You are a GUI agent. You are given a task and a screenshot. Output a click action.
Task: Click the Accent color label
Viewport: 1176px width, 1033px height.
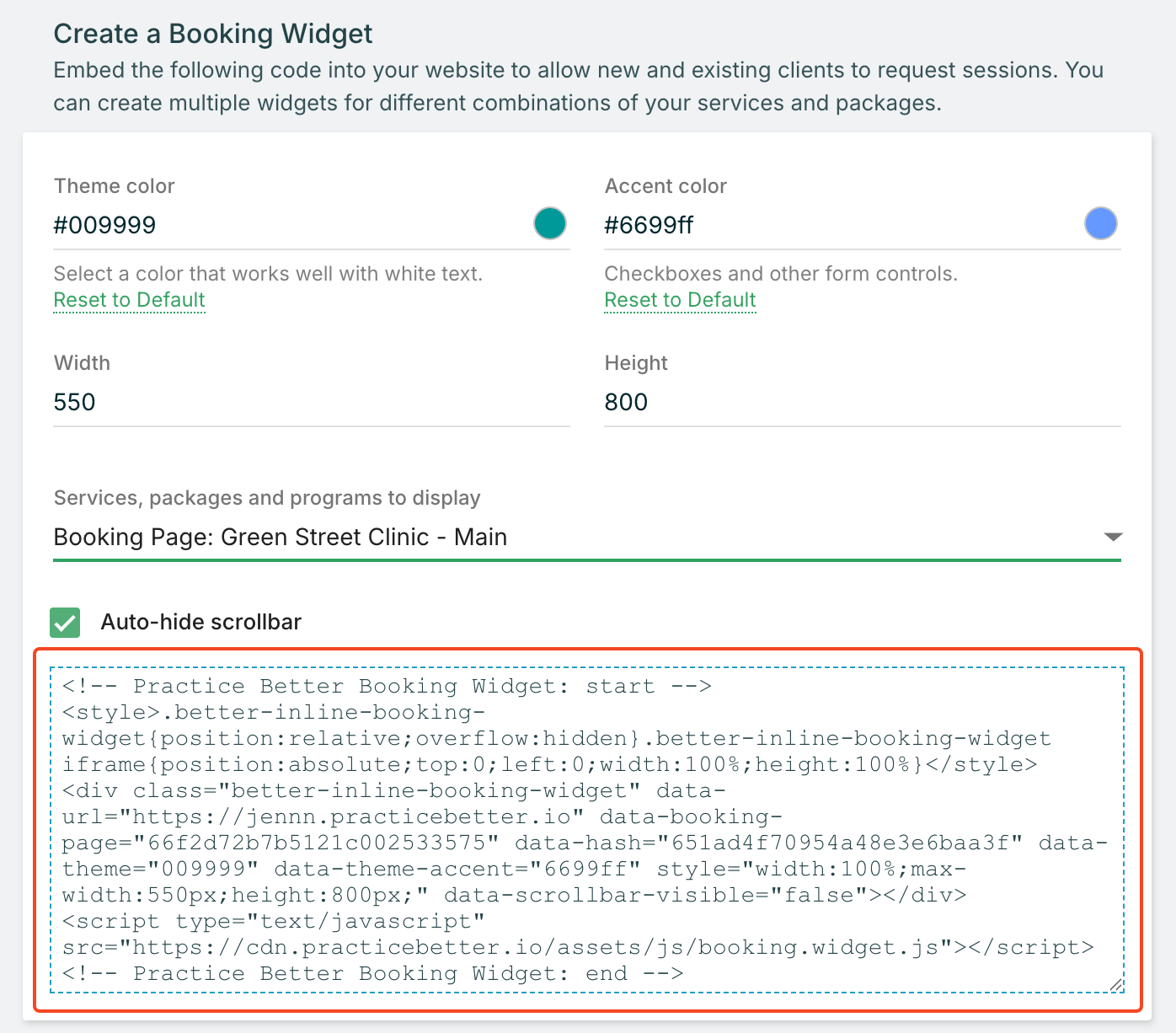click(x=665, y=186)
